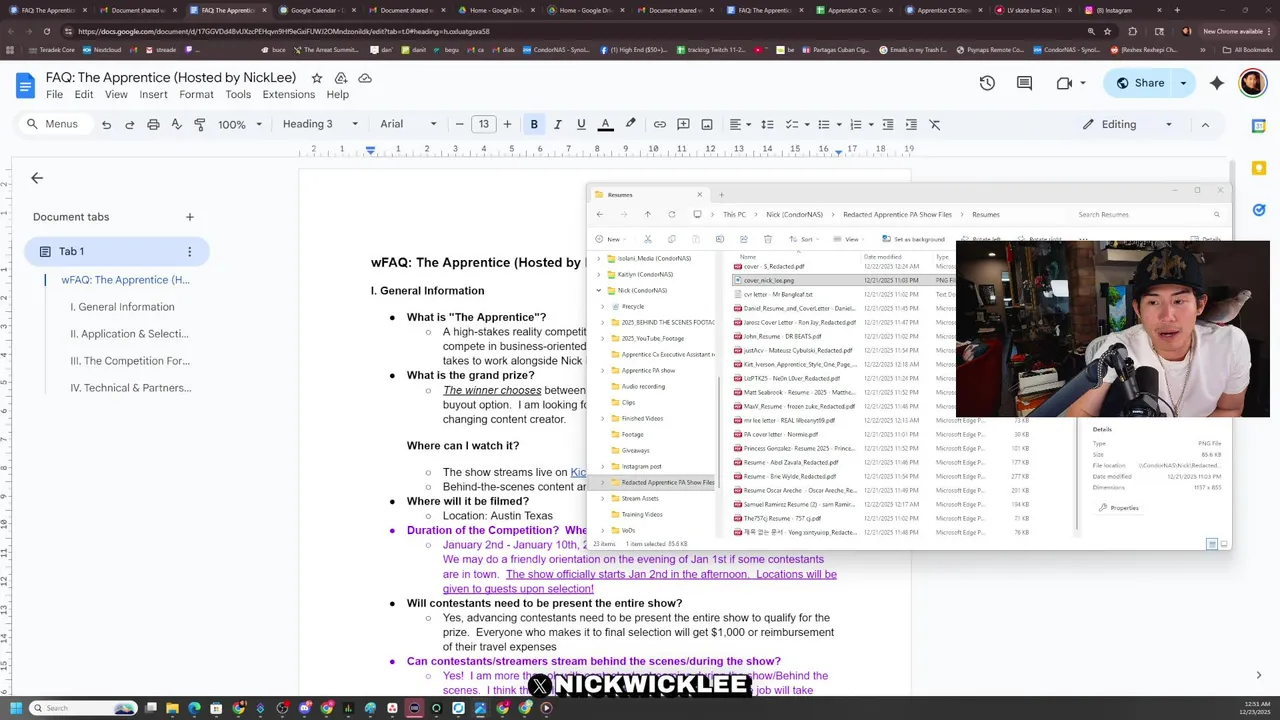The width and height of the screenshot is (1280, 720).
Task: Click the Redo arrow in the Docs toolbar
Action: pyautogui.click(x=130, y=124)
